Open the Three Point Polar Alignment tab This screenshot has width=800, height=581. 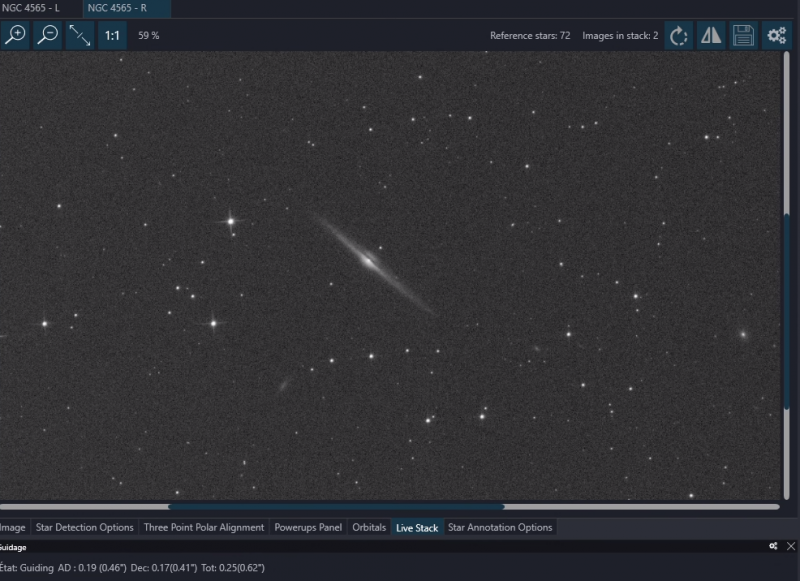204,527
